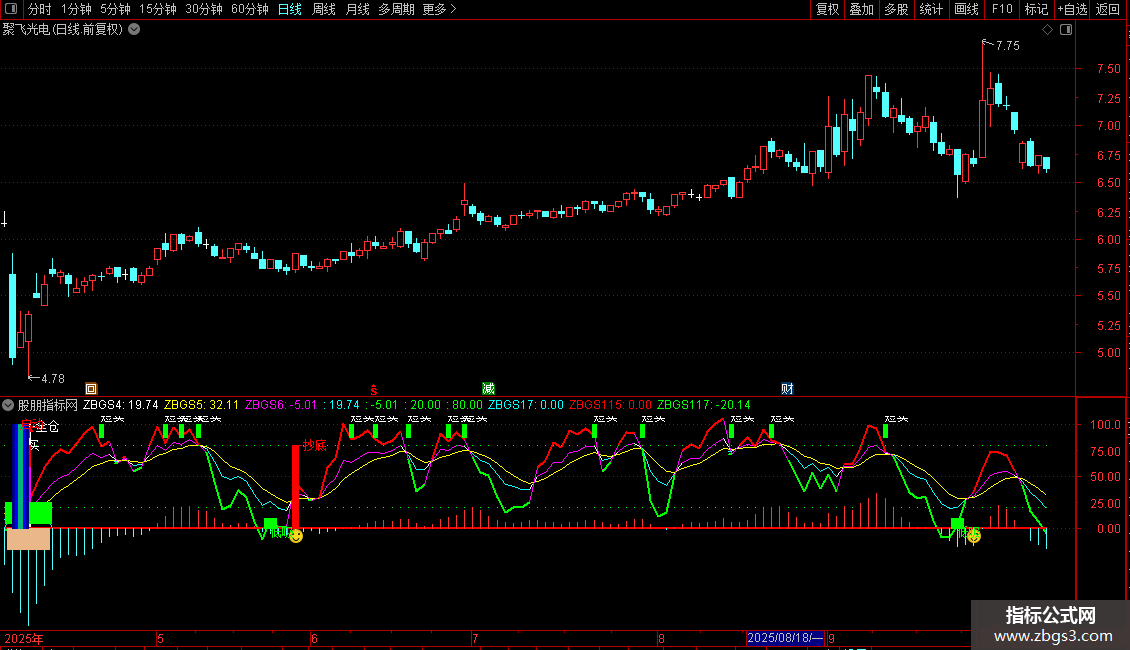The width and height of the screenshot is (1130, 650).
Task: Toggle the panel layout icon beside the diamond
Action: 1065,30
